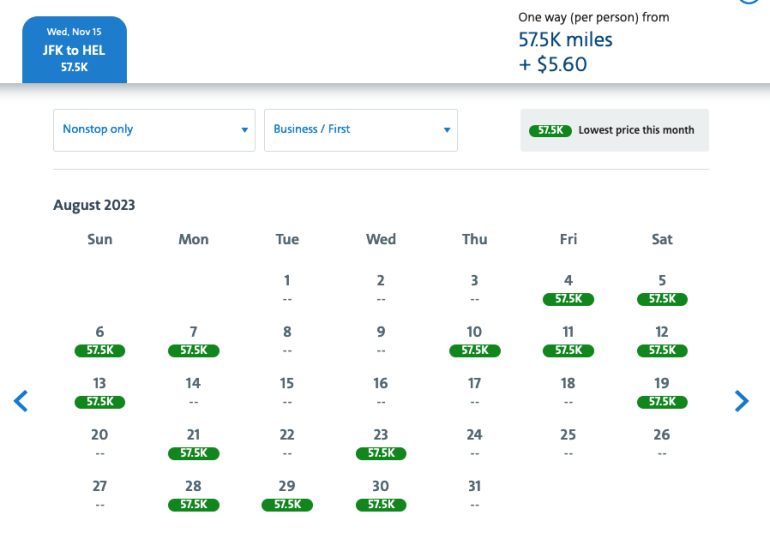
Task: Open the Nonstop only dropdown
Action: click(154, 130)
